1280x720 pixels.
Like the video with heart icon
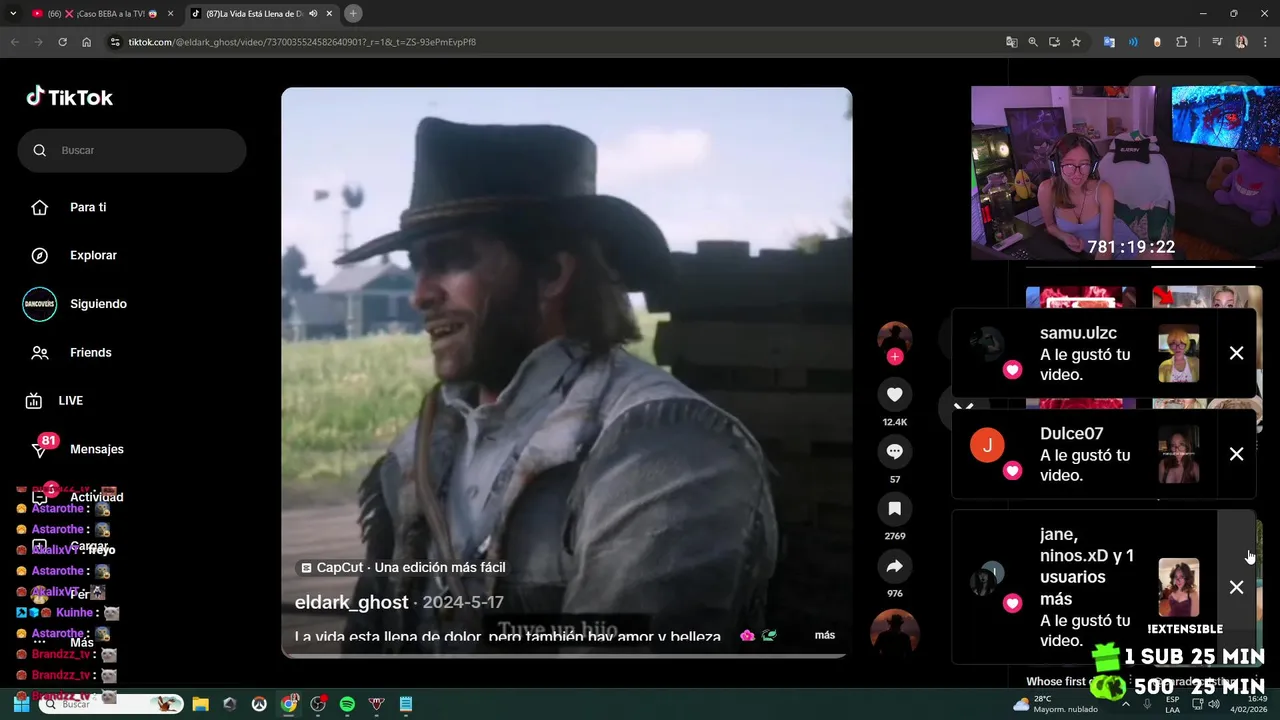[x=894, y=394]
